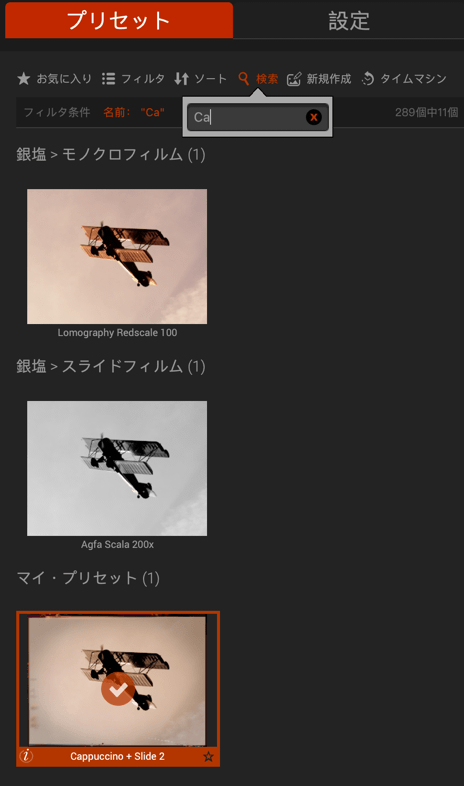The width and height of the screenshot is (464, 786).
Task: Click the お気に入り text label
Action: click(64, 79)
